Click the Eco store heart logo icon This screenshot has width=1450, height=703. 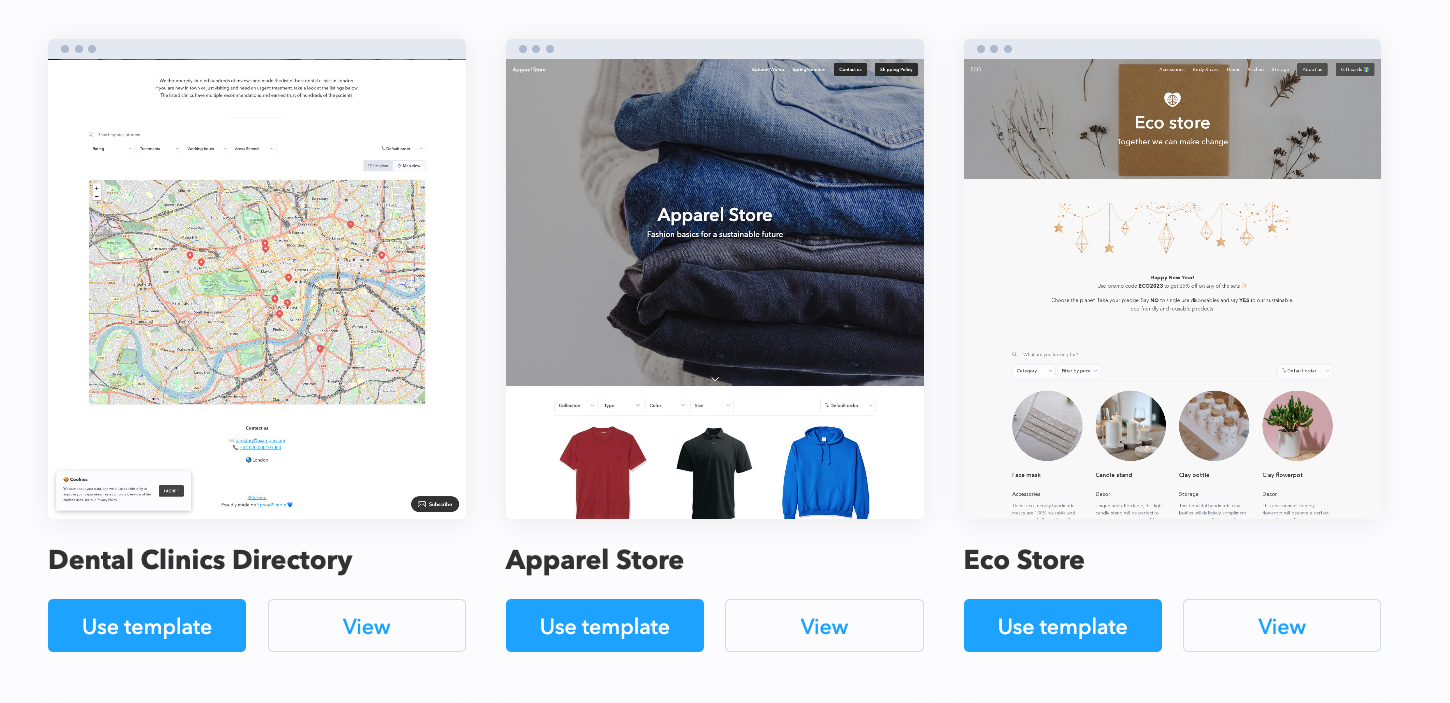1172,100
